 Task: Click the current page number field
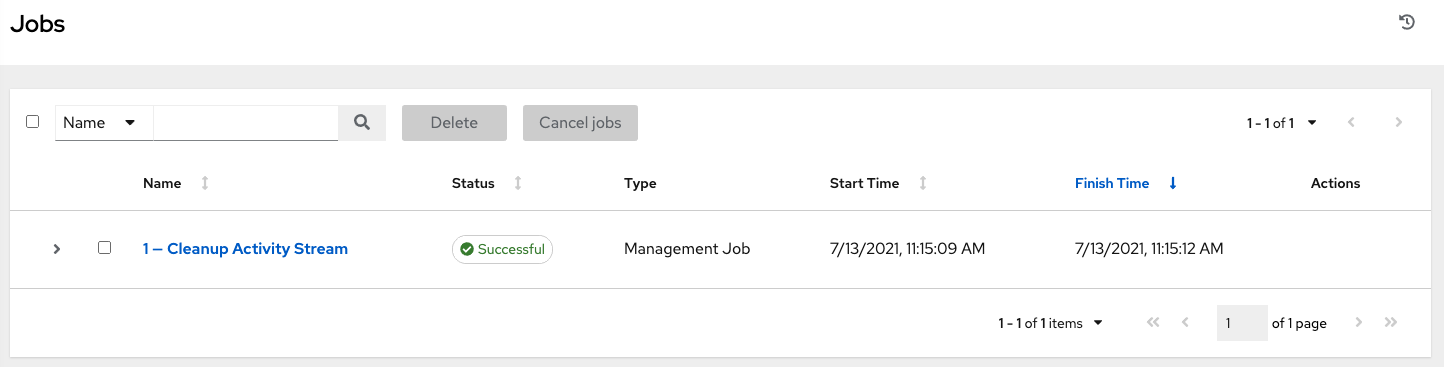1242,323
